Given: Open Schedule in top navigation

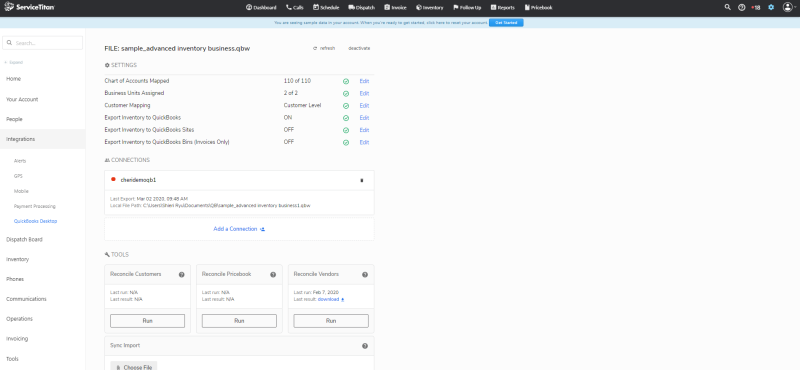Looking at the screenshot, I should (326, 8).
